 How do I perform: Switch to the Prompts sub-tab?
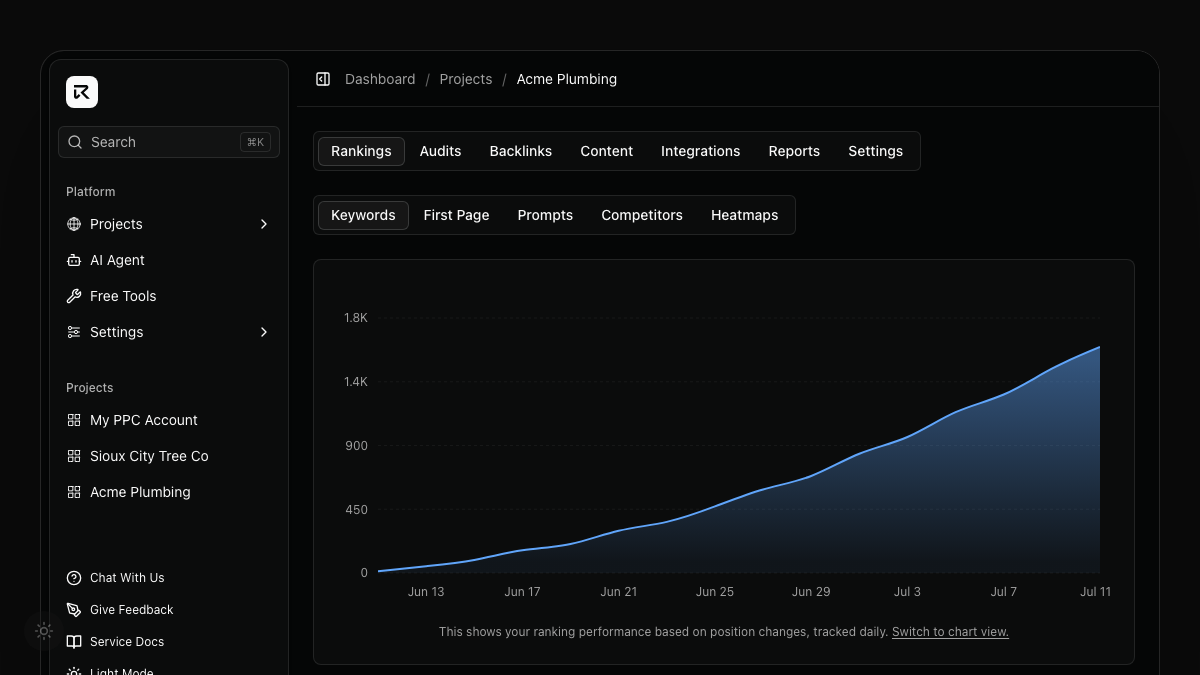coord(545,215)
